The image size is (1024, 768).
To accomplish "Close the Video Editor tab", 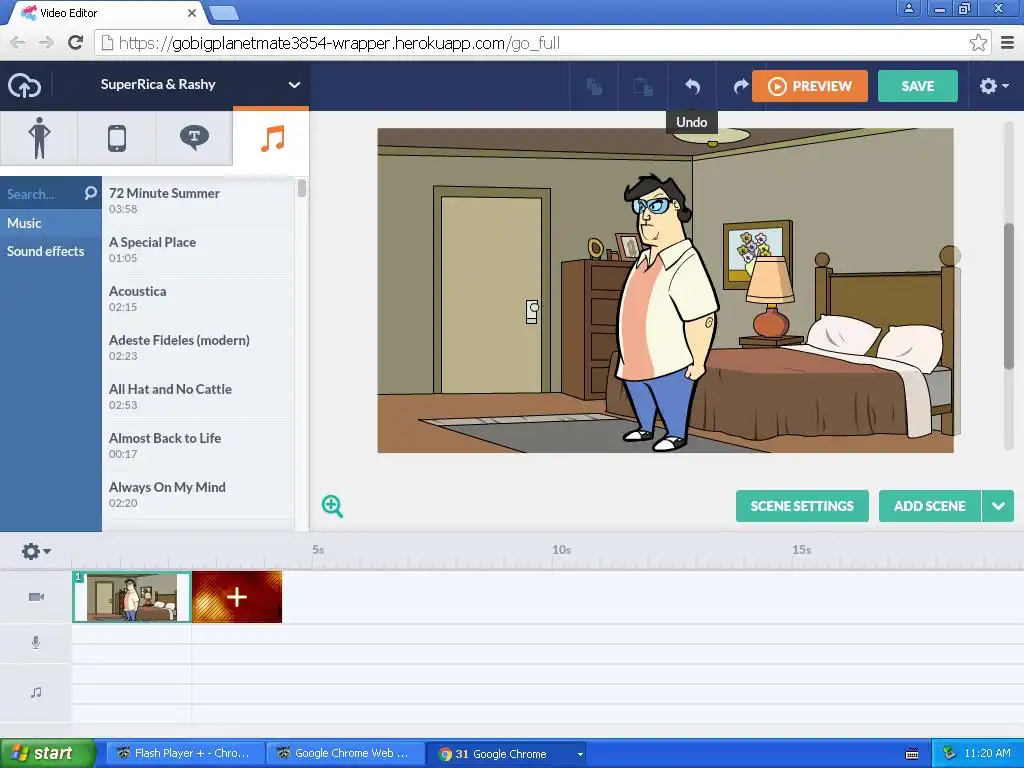I will (192, 12).
